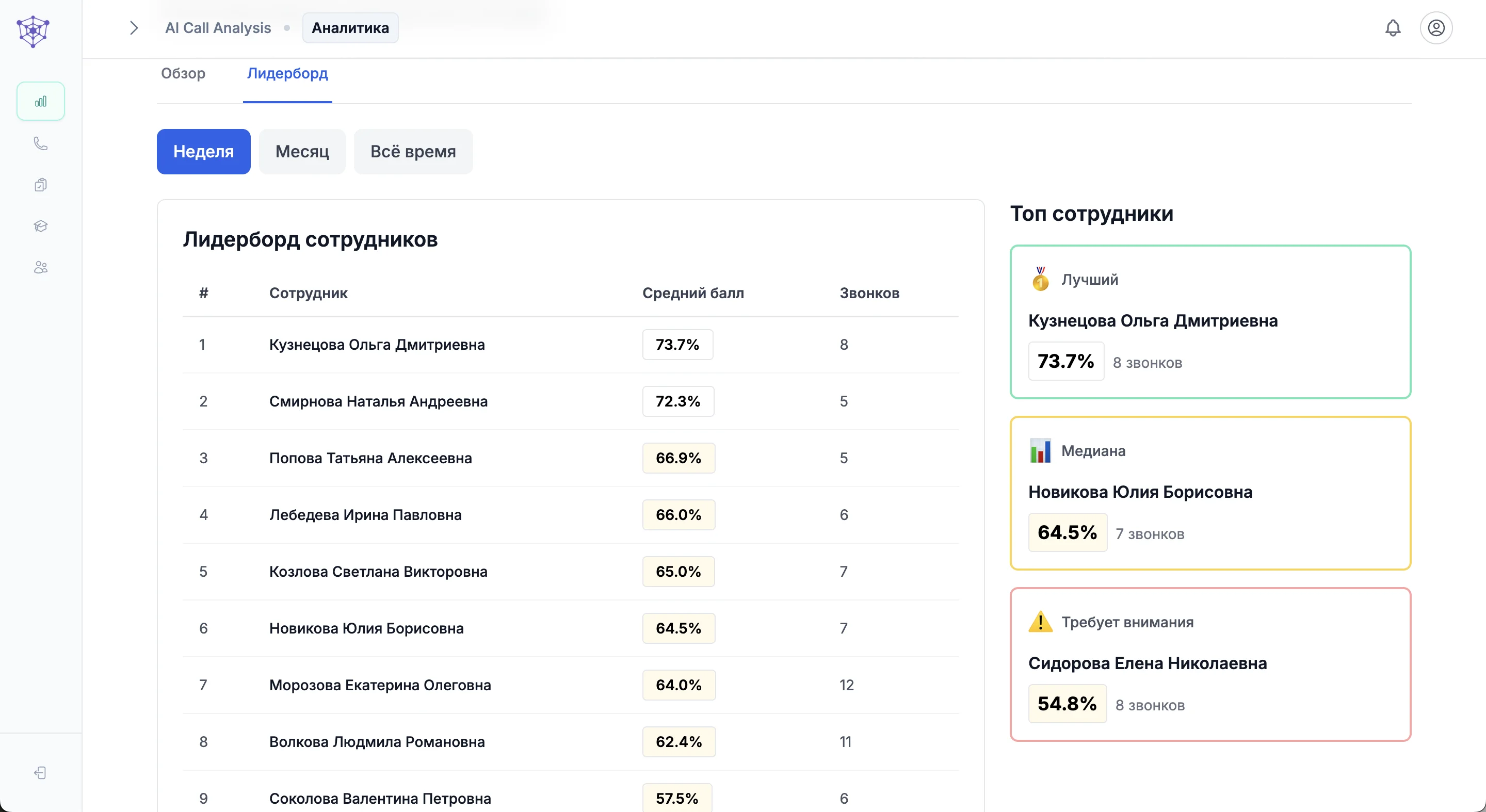Image resolution: width=1486 pixels, height=812 pixels.
Task: Switch period filter to Всё время
Action: click(413, 152)
